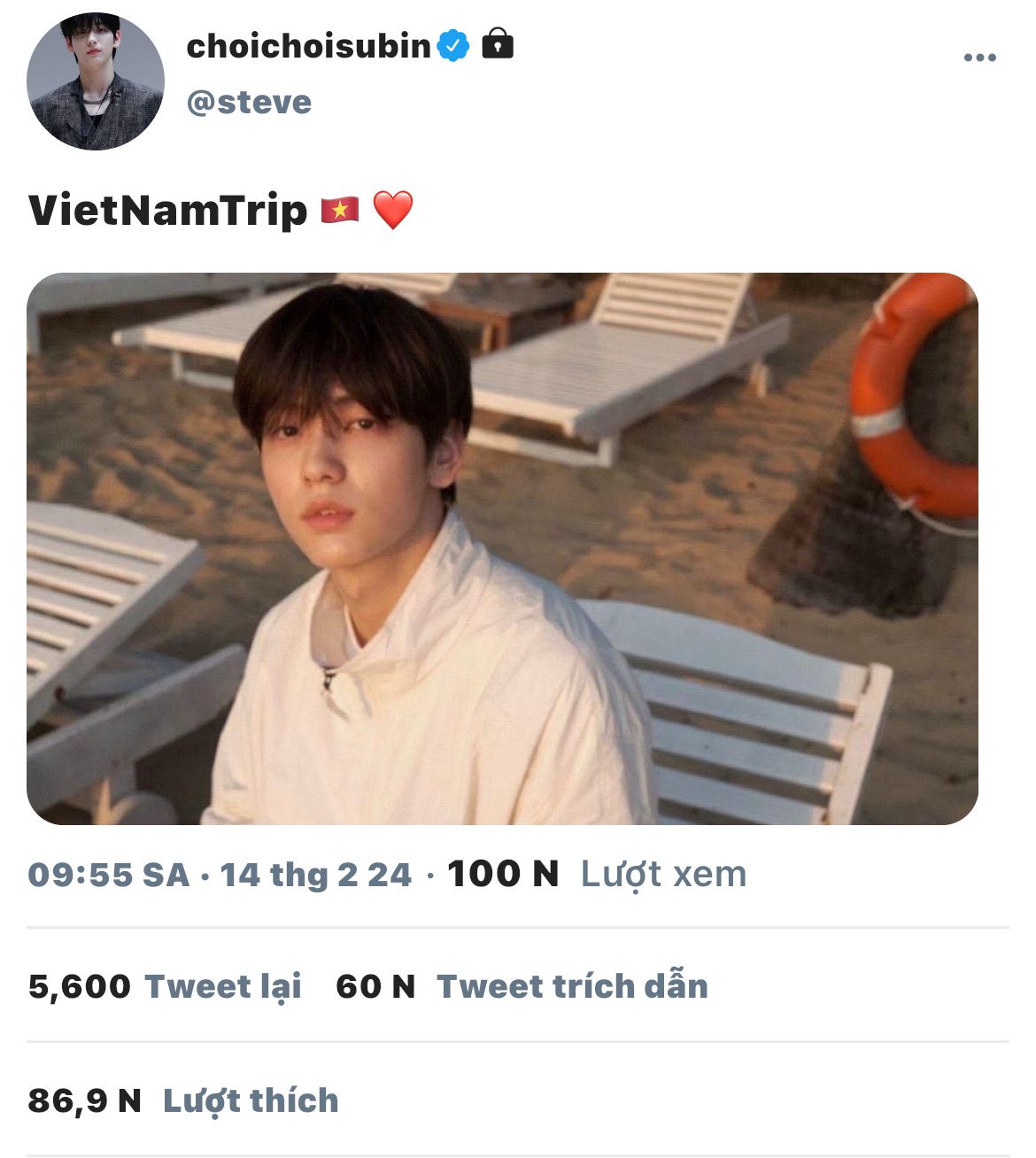
Task: Click the blue verified badge
Action: click(453, 45)
